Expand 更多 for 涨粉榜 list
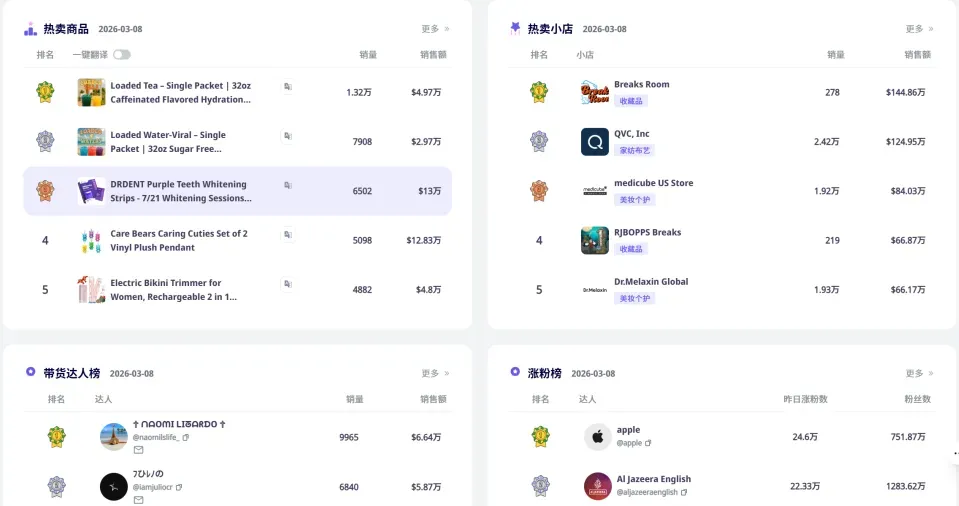The height and width of the screenshot is (506, 959). coord(919,373)
